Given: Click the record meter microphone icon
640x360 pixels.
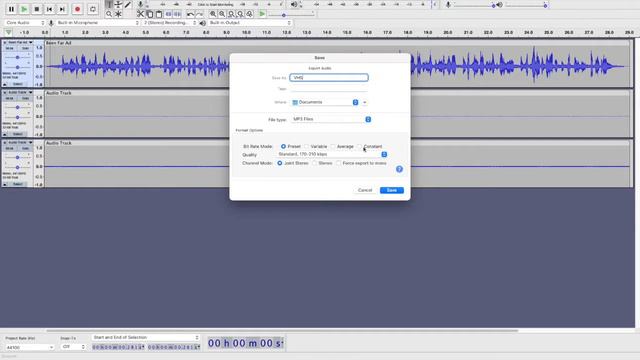Looking at the screenshot, I should coord(140,4).
